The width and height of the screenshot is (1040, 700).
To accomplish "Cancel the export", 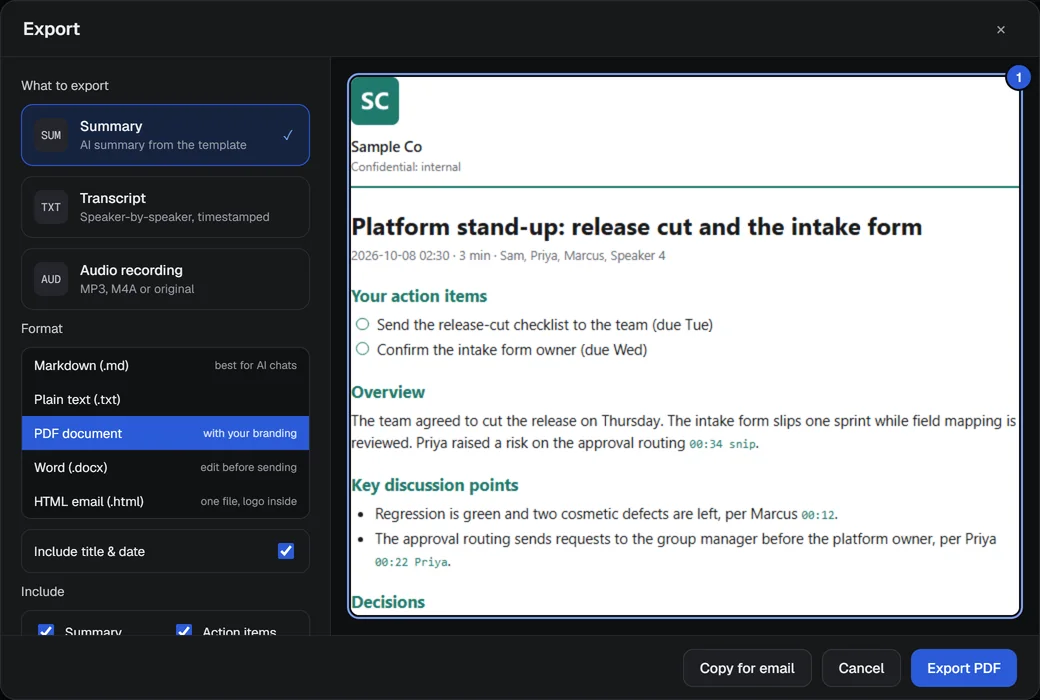I will pos(861,668).
